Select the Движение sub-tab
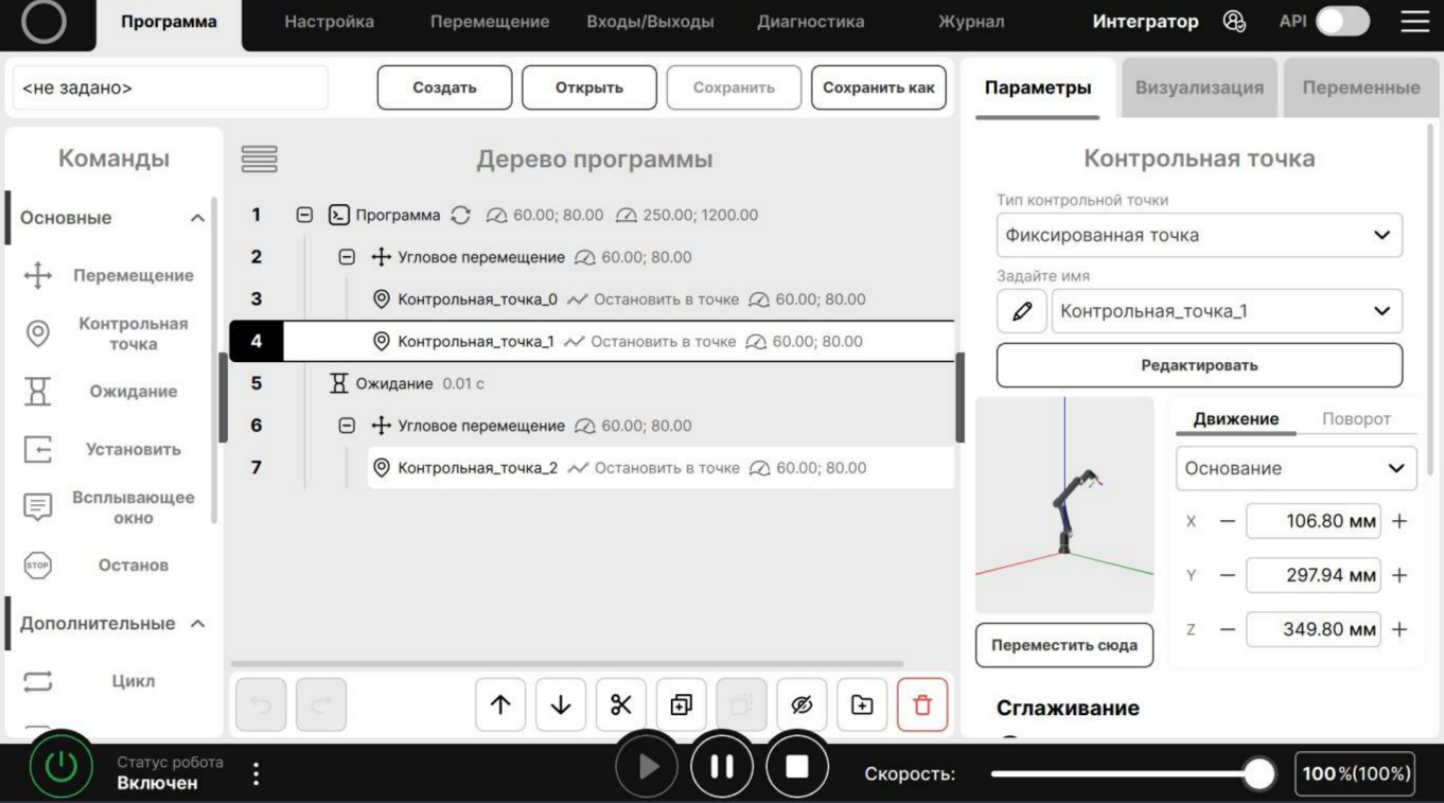 1236,419
